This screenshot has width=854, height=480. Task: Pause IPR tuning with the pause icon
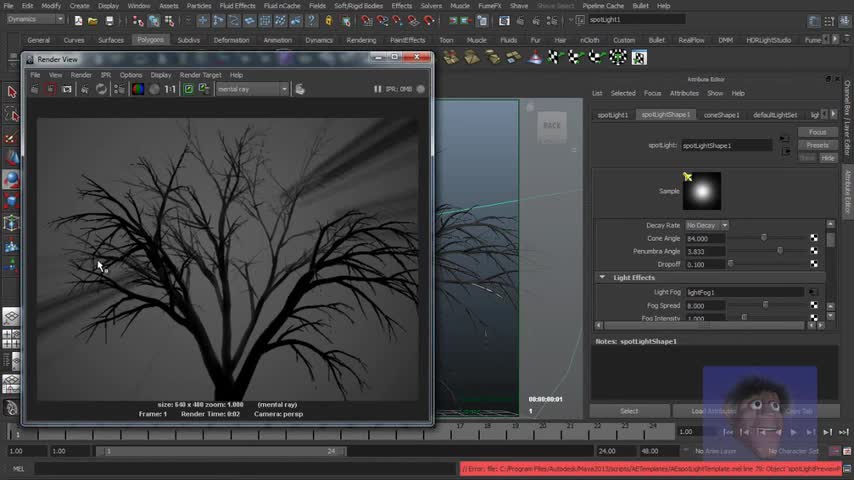click(x=378, y=89)
